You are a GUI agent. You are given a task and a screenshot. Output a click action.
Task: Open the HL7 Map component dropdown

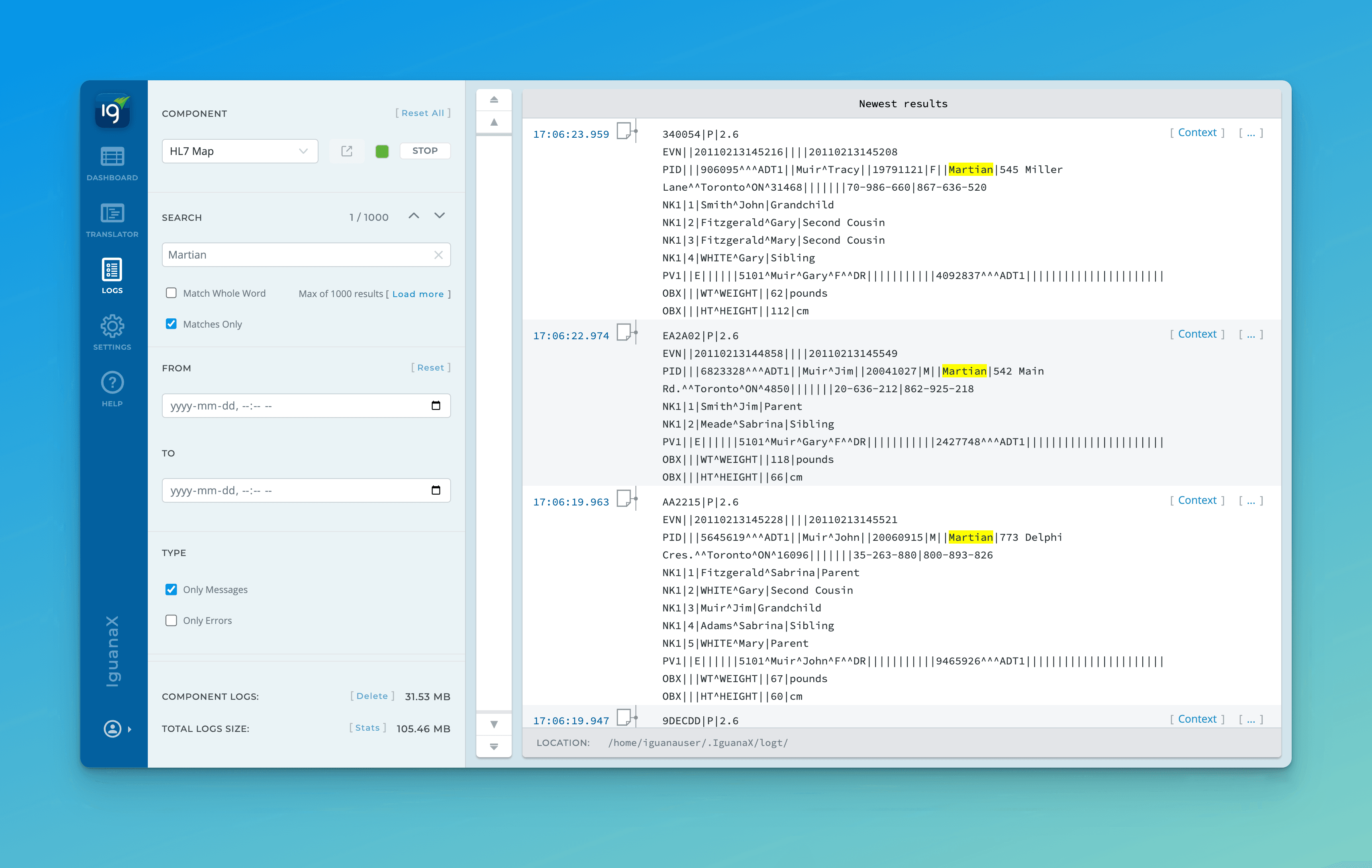pos(240,151)
